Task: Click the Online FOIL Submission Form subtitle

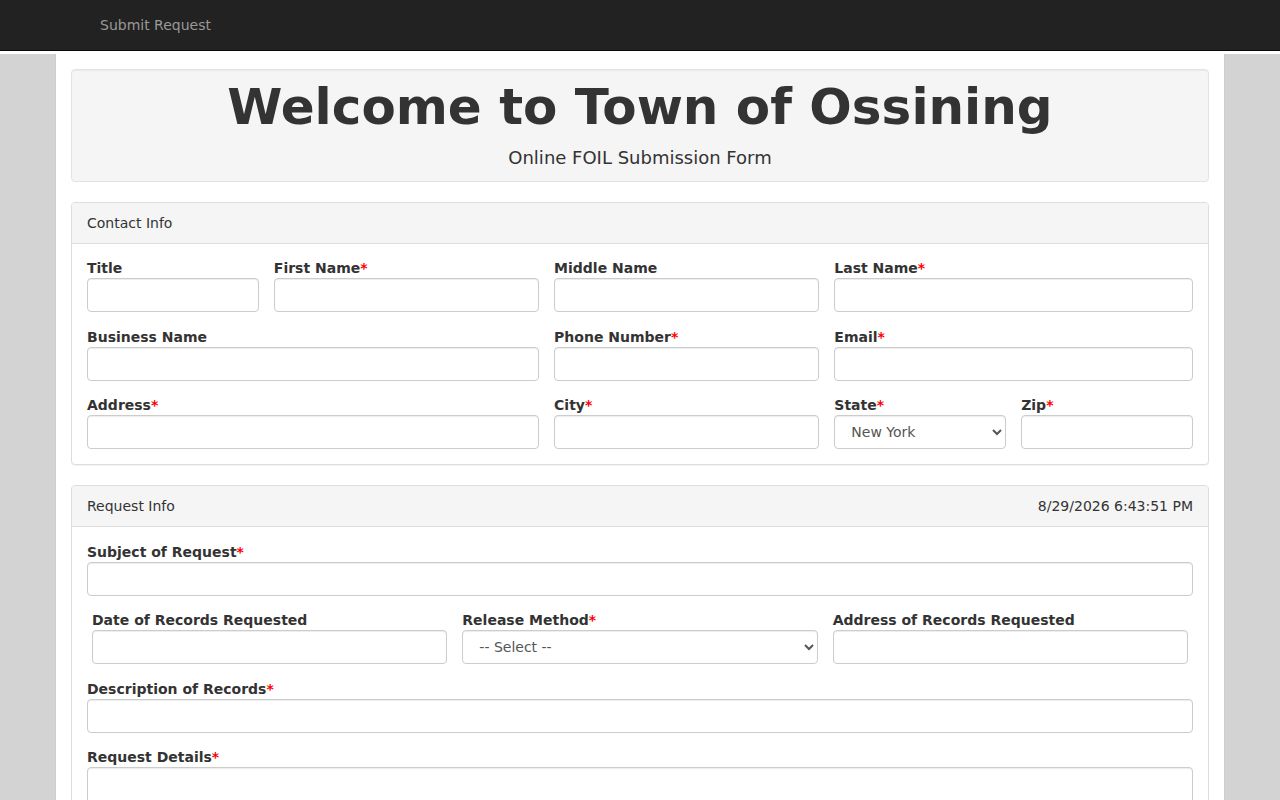Action: tap(640, 158)
